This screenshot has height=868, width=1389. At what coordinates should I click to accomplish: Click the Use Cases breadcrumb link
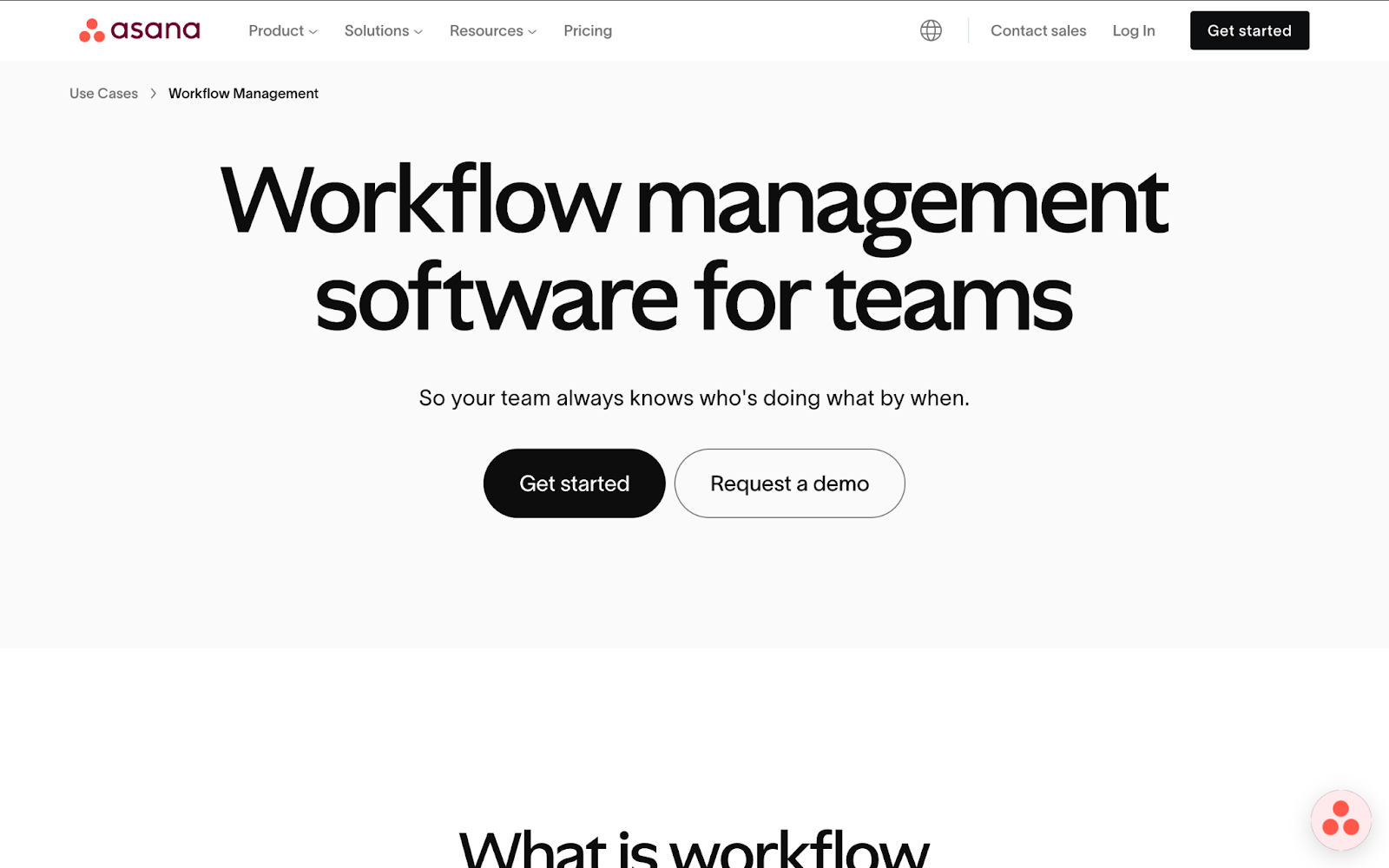[x=103, y=93]
